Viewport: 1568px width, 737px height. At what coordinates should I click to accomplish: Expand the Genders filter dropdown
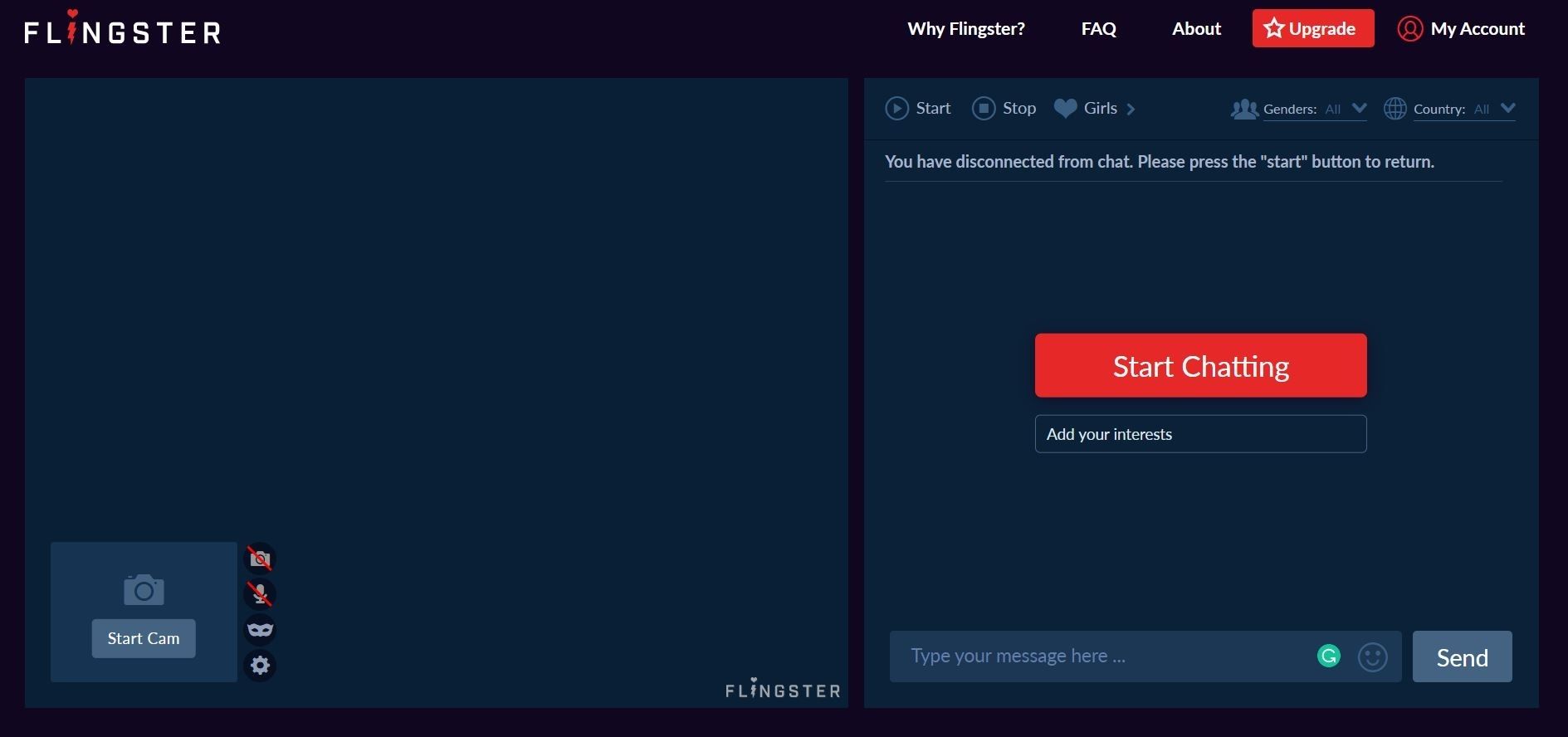[1358, 109]
